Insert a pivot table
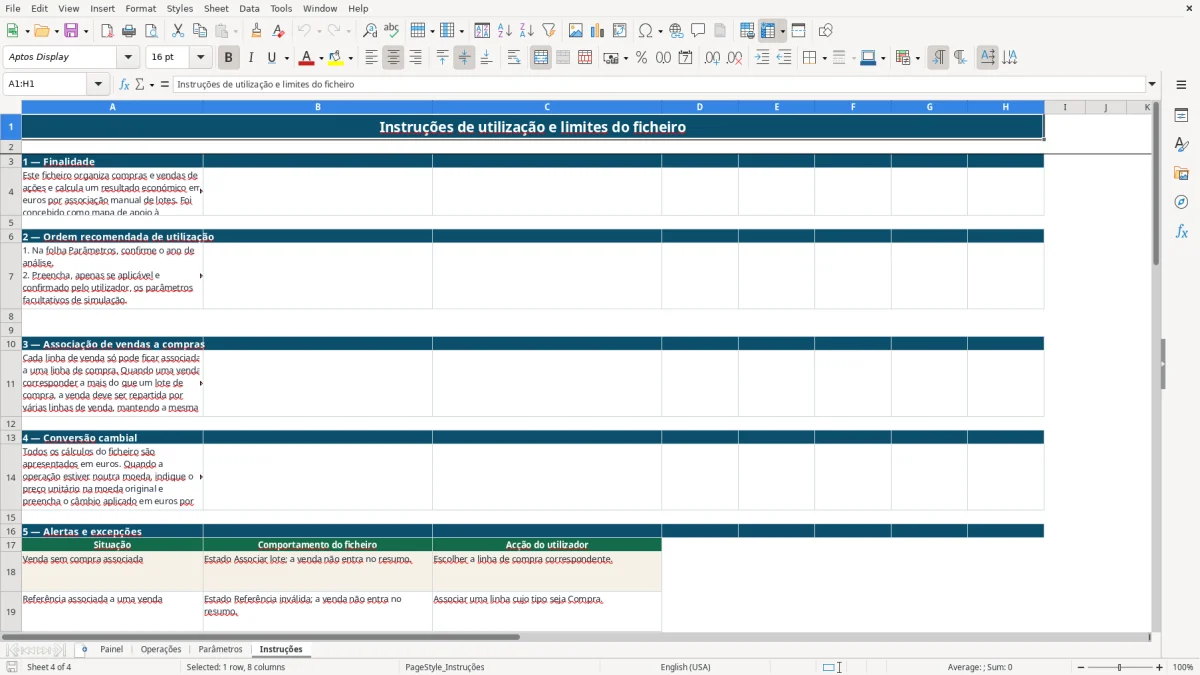Viewport: 1200px width, 675px height. [x=619, y=31]
